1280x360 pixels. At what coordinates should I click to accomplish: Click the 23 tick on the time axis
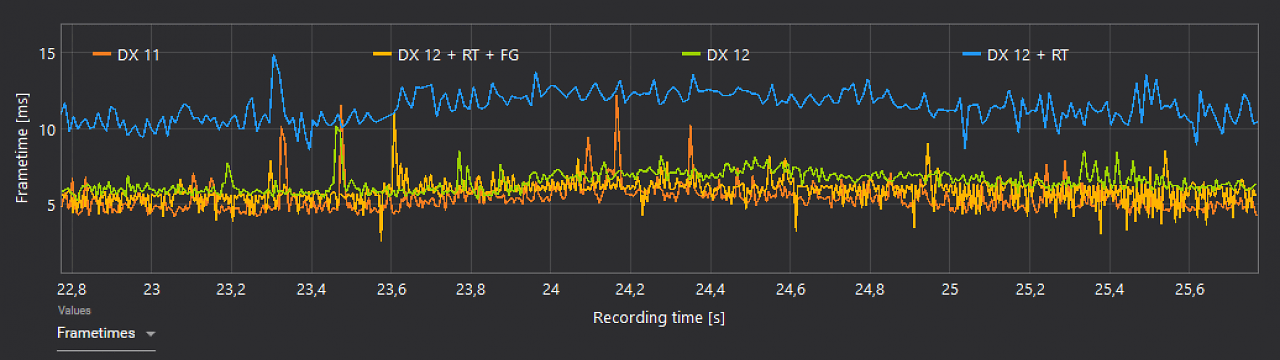pyautogui.click(x=152, y=290)
